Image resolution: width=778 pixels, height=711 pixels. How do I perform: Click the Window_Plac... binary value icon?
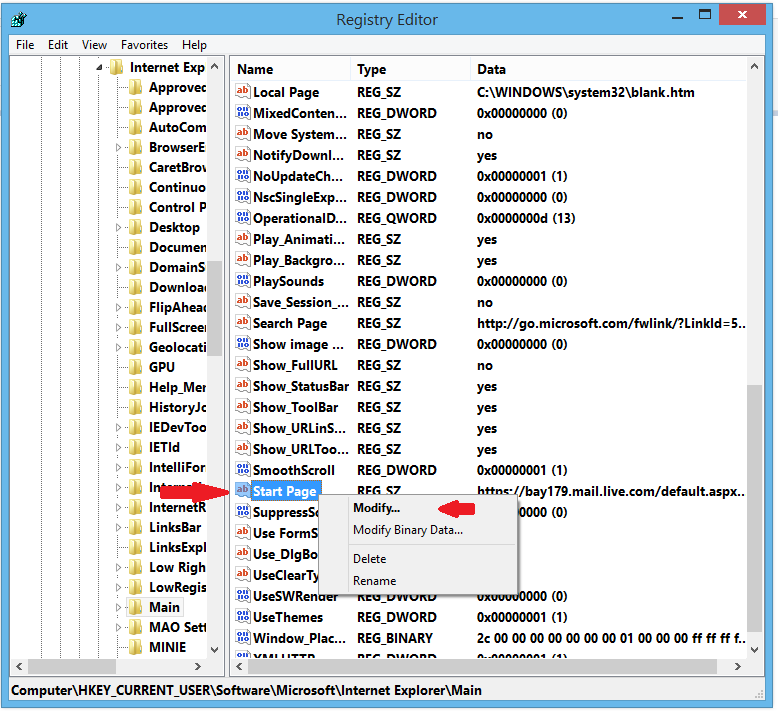(x=243, y=637)
